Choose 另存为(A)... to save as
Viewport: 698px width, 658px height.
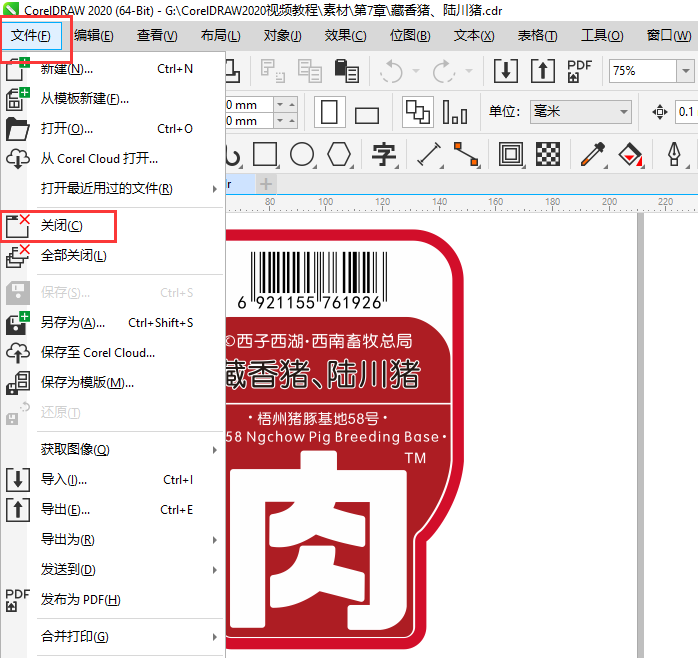pyautogui.click(x=73, y=323)
